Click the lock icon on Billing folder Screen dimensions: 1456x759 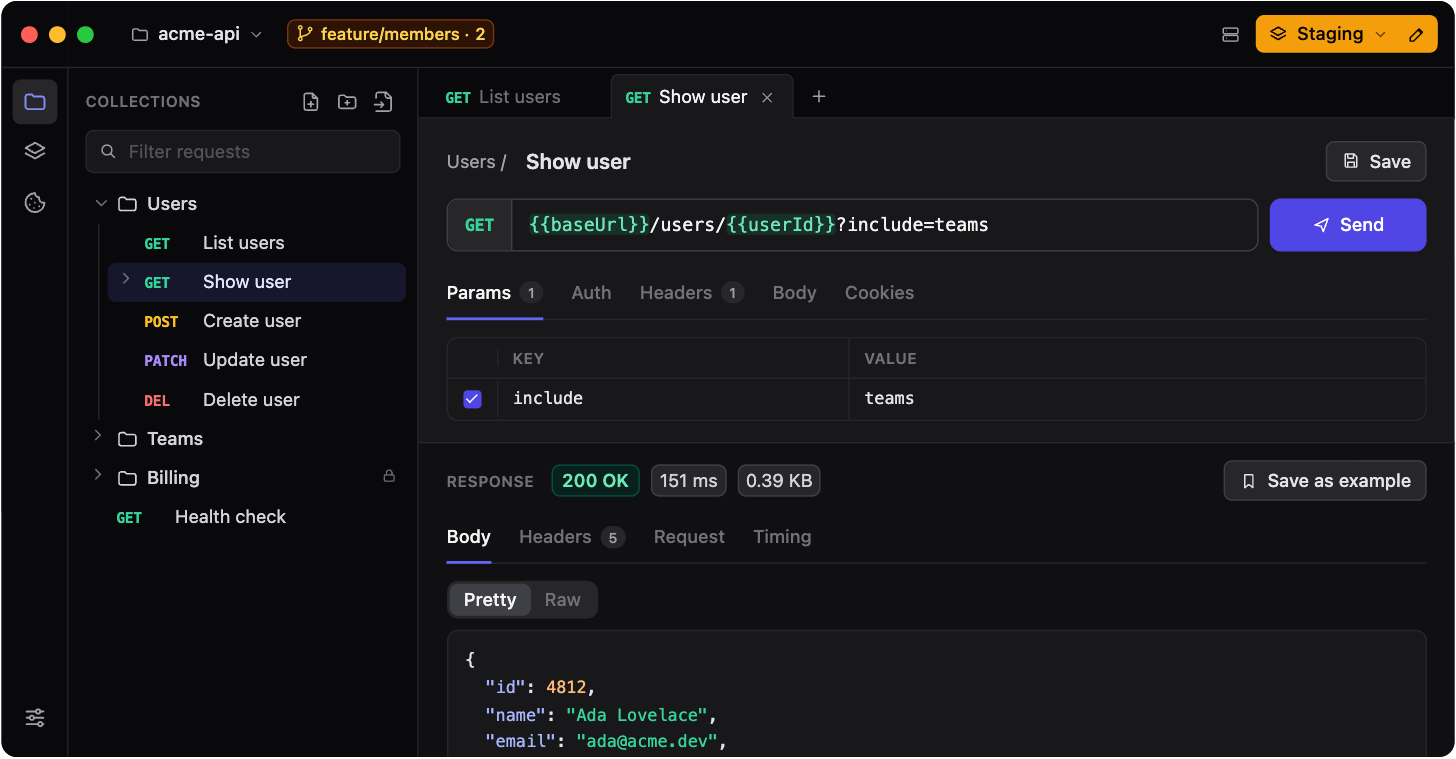click(389, 477)
